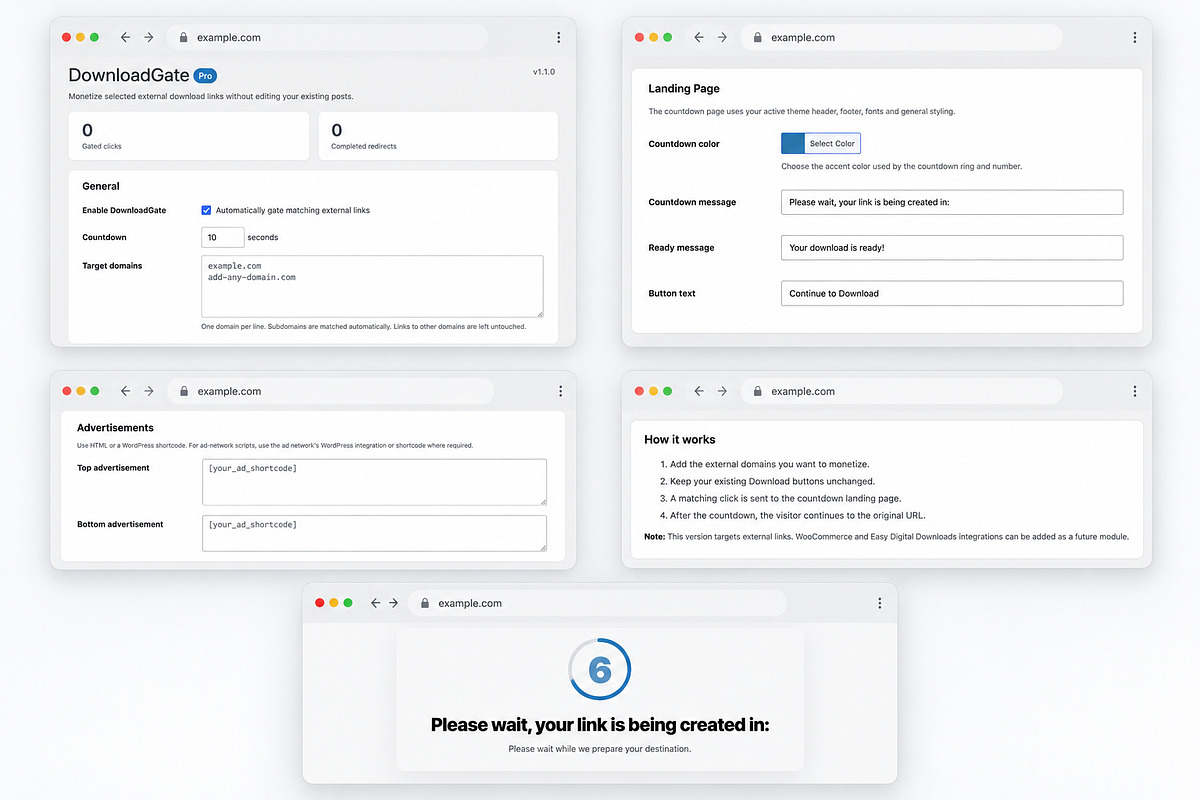Image resolution: width=1200 pixels, height=800 pixels.
Task: Click lock icon in Advertisements window address bar
Action: pyautogui.click(x=183, y=391)
